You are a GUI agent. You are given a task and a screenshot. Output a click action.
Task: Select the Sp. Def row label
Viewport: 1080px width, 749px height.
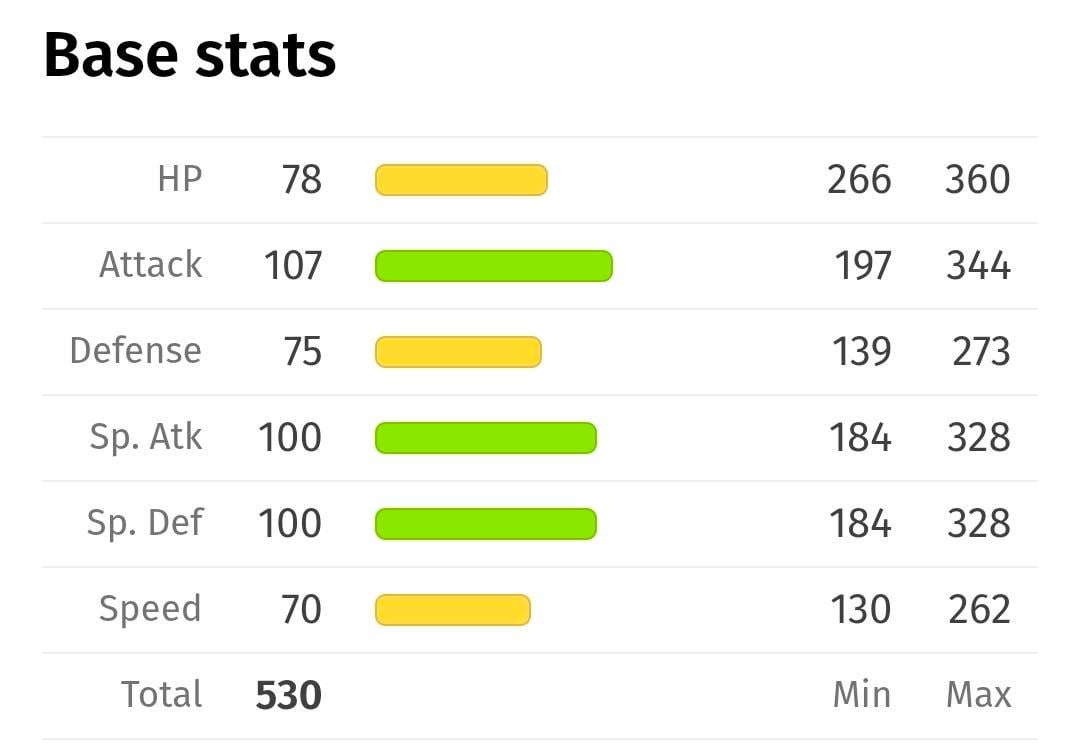coord(146,523)
